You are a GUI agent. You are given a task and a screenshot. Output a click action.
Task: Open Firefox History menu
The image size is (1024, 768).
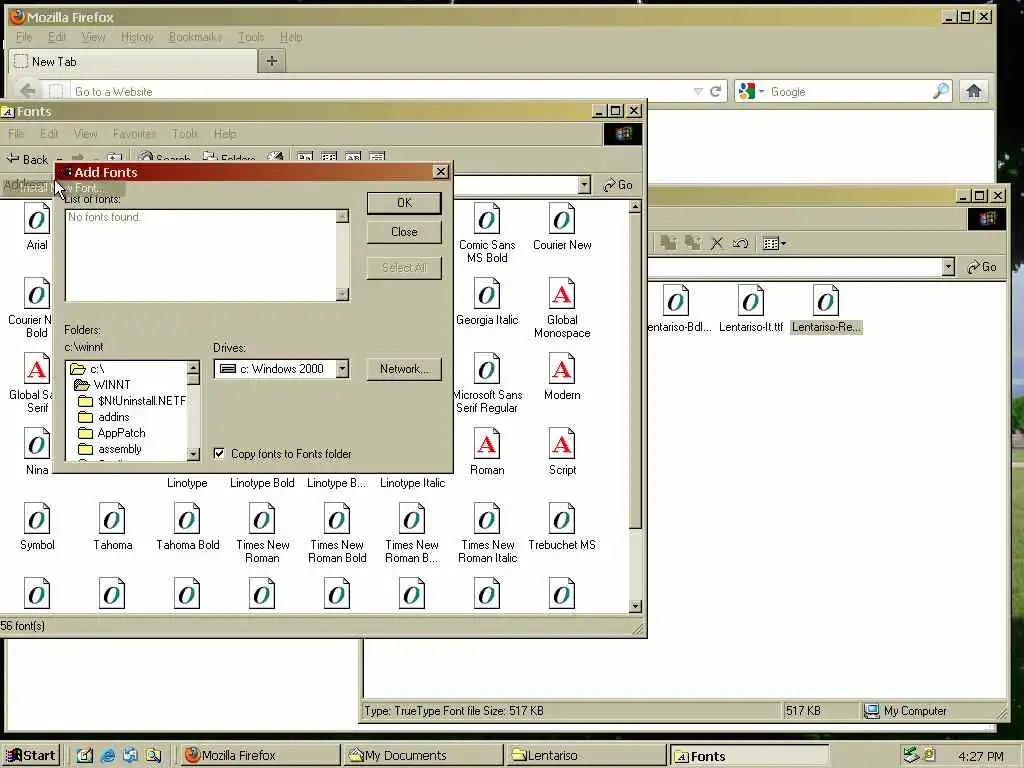coord(137,37)
